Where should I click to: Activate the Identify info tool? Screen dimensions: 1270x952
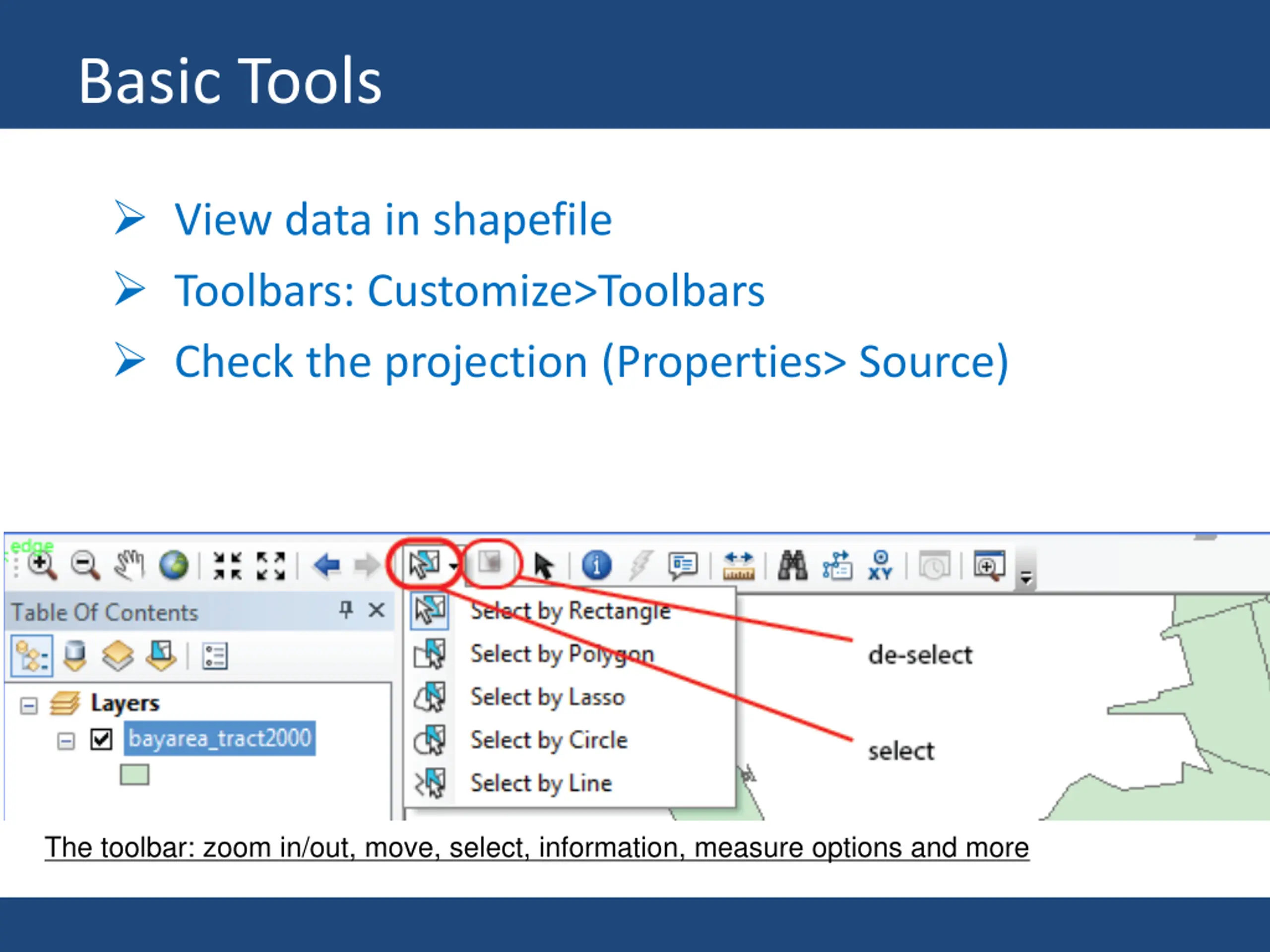click(x=596, y=565)
